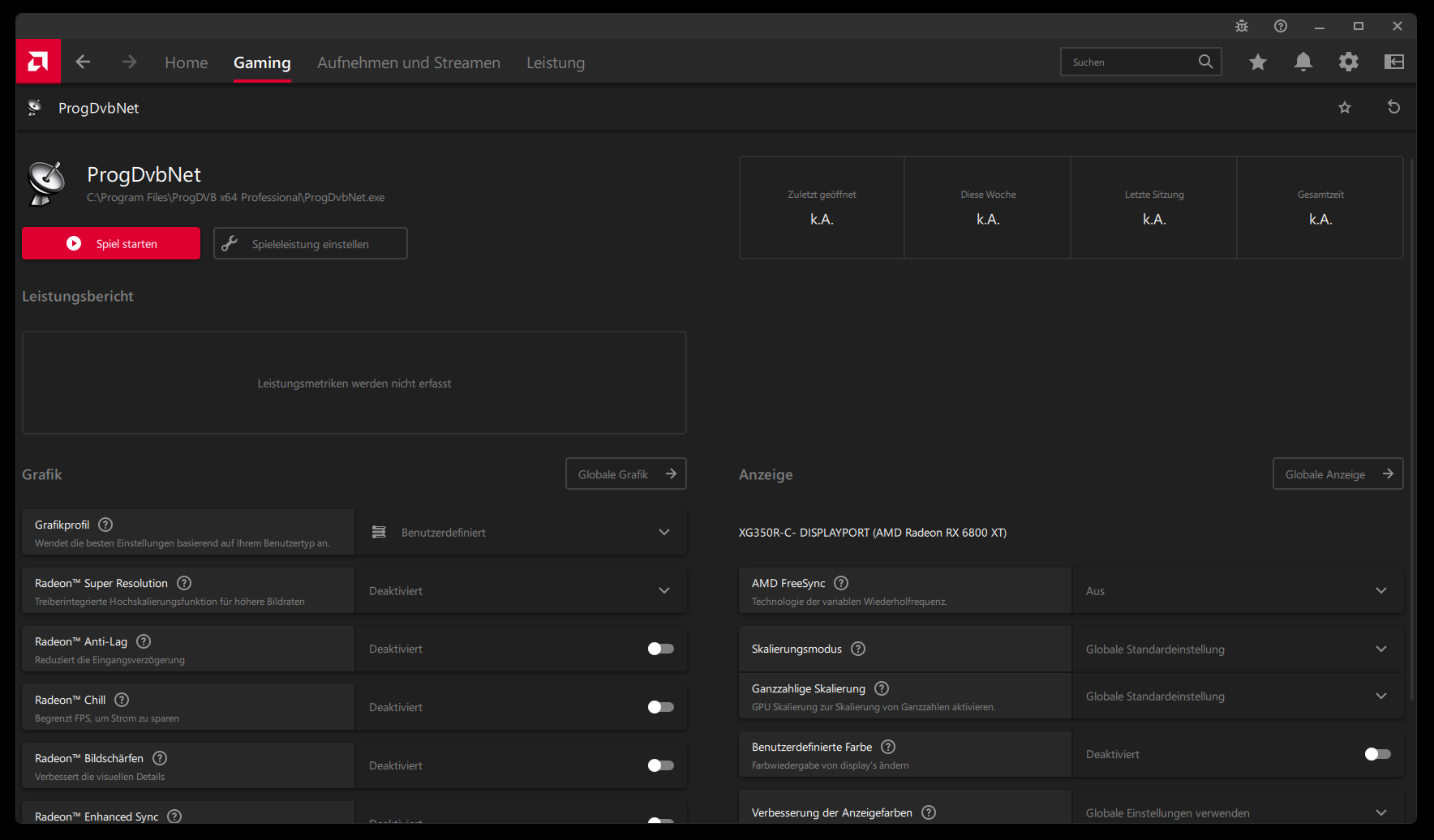Click the Letzte Sitzung stat card

[x=1154, y=208]
